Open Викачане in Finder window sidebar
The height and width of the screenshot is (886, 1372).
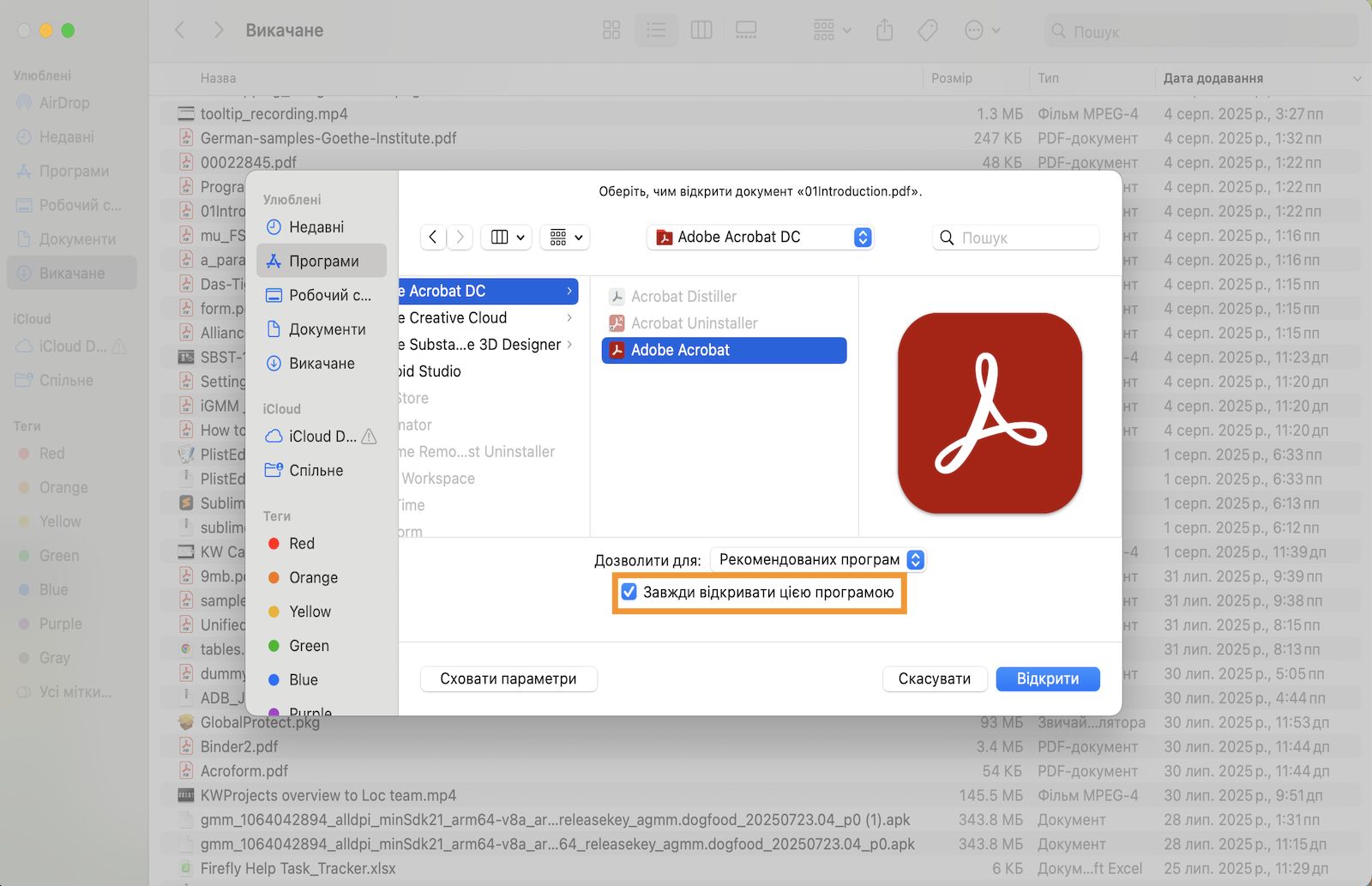tap(72, 274)
